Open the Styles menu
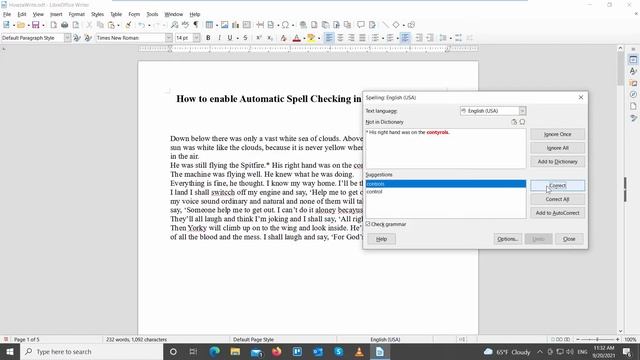 pyautogui.click(x=97, y=14)
